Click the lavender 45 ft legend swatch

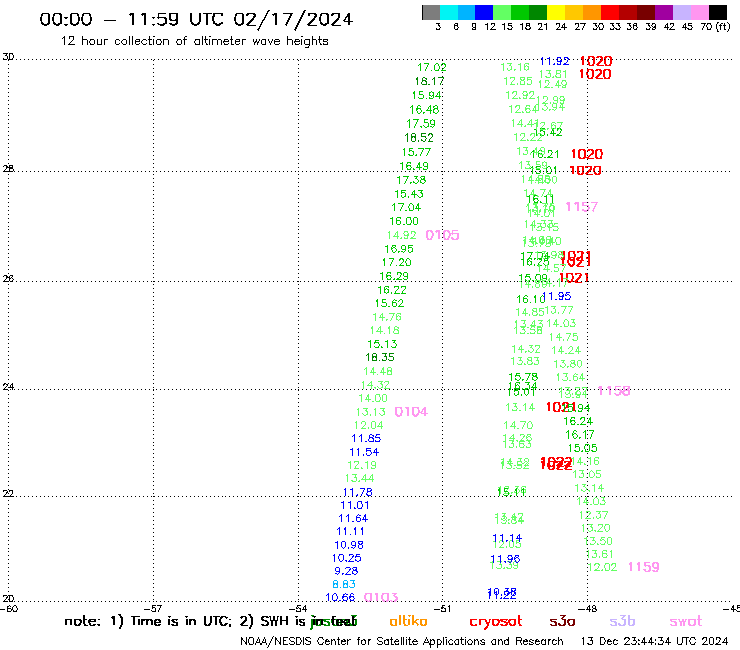(681, 12)
